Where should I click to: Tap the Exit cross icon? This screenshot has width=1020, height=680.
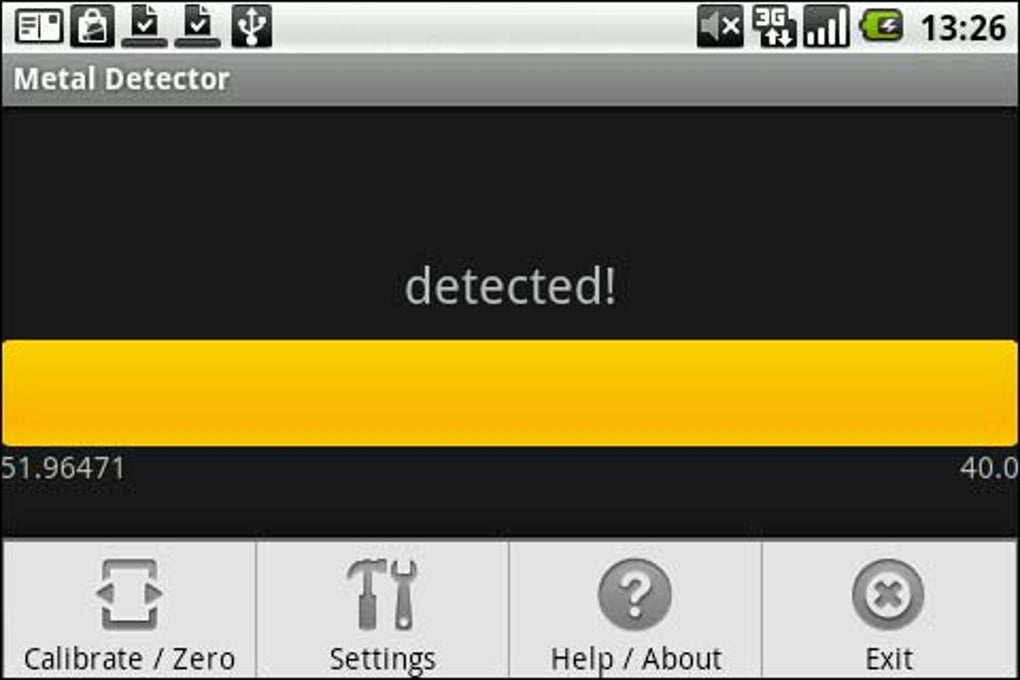tap(888, 594)
